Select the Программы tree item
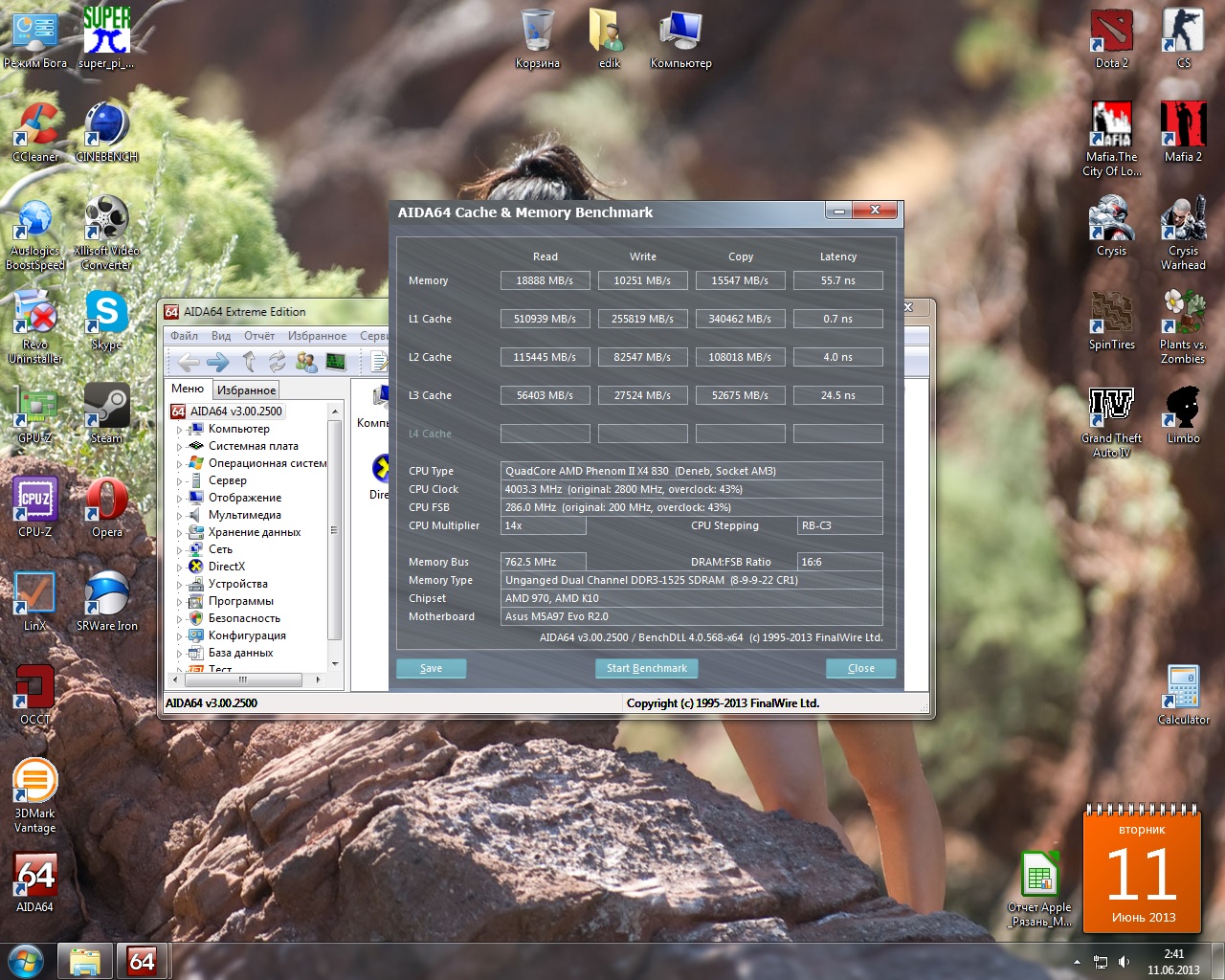The width and height of the screenshot is (1225, 980). (x=240, y=601)
